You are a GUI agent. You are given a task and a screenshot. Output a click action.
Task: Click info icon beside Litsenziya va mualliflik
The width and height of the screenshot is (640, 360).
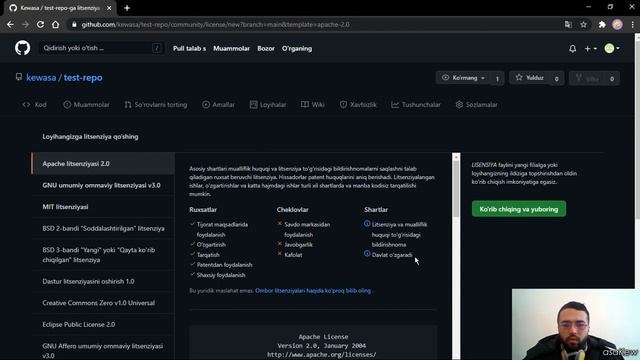point(367,224)
